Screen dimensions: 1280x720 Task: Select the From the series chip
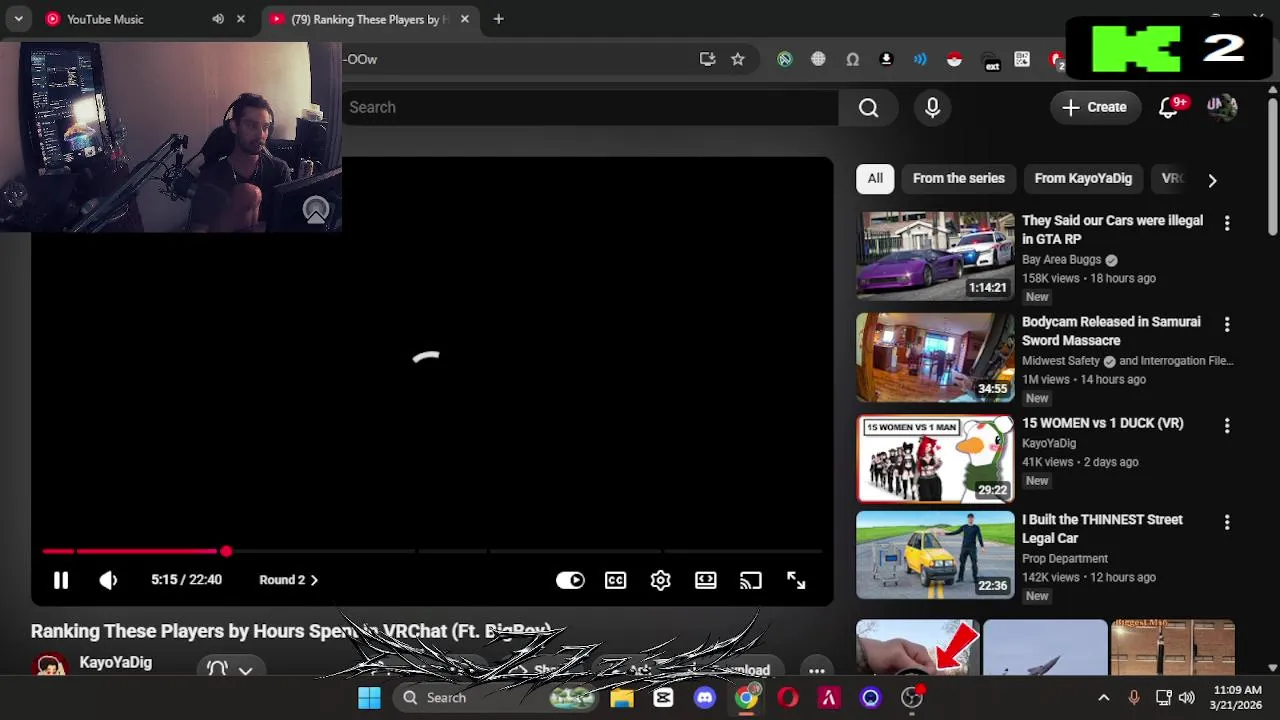[958, 178]
